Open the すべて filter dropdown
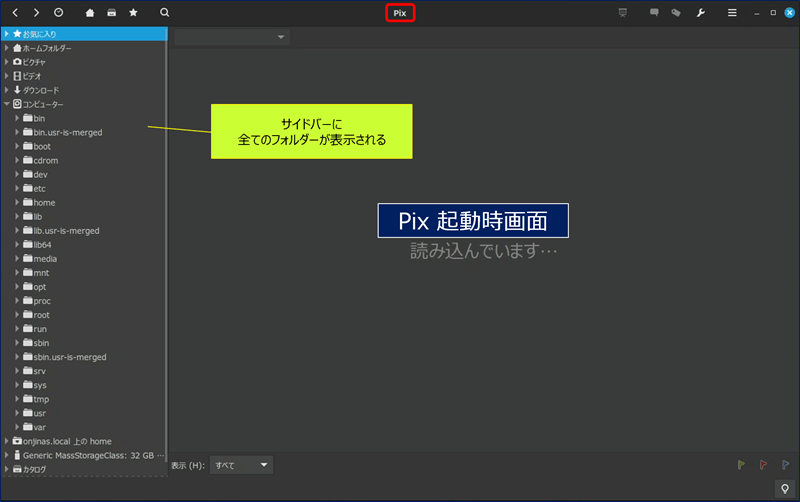This screenshot has height=502, width=800. click(x=241, y=465)
